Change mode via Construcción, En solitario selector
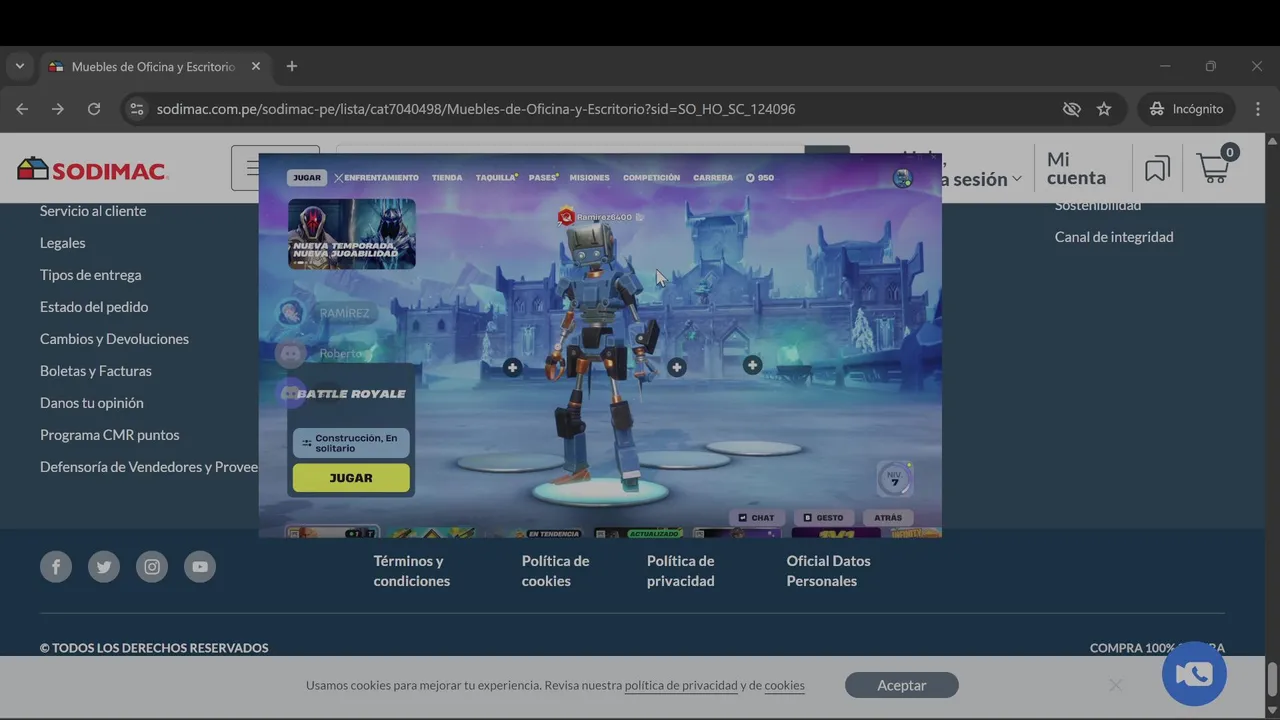 (x=351, y=443)
